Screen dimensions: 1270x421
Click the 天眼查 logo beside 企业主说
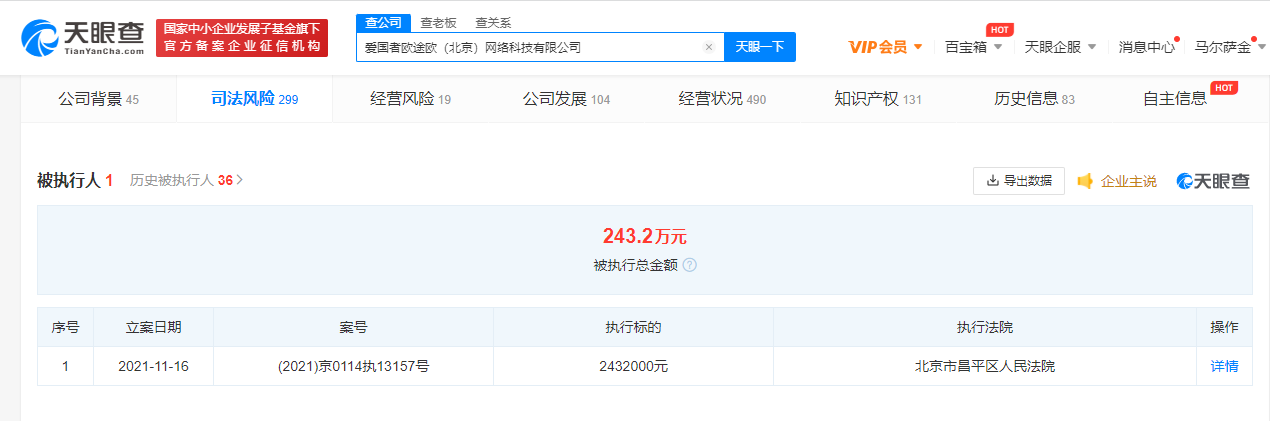pos(1213,181)
